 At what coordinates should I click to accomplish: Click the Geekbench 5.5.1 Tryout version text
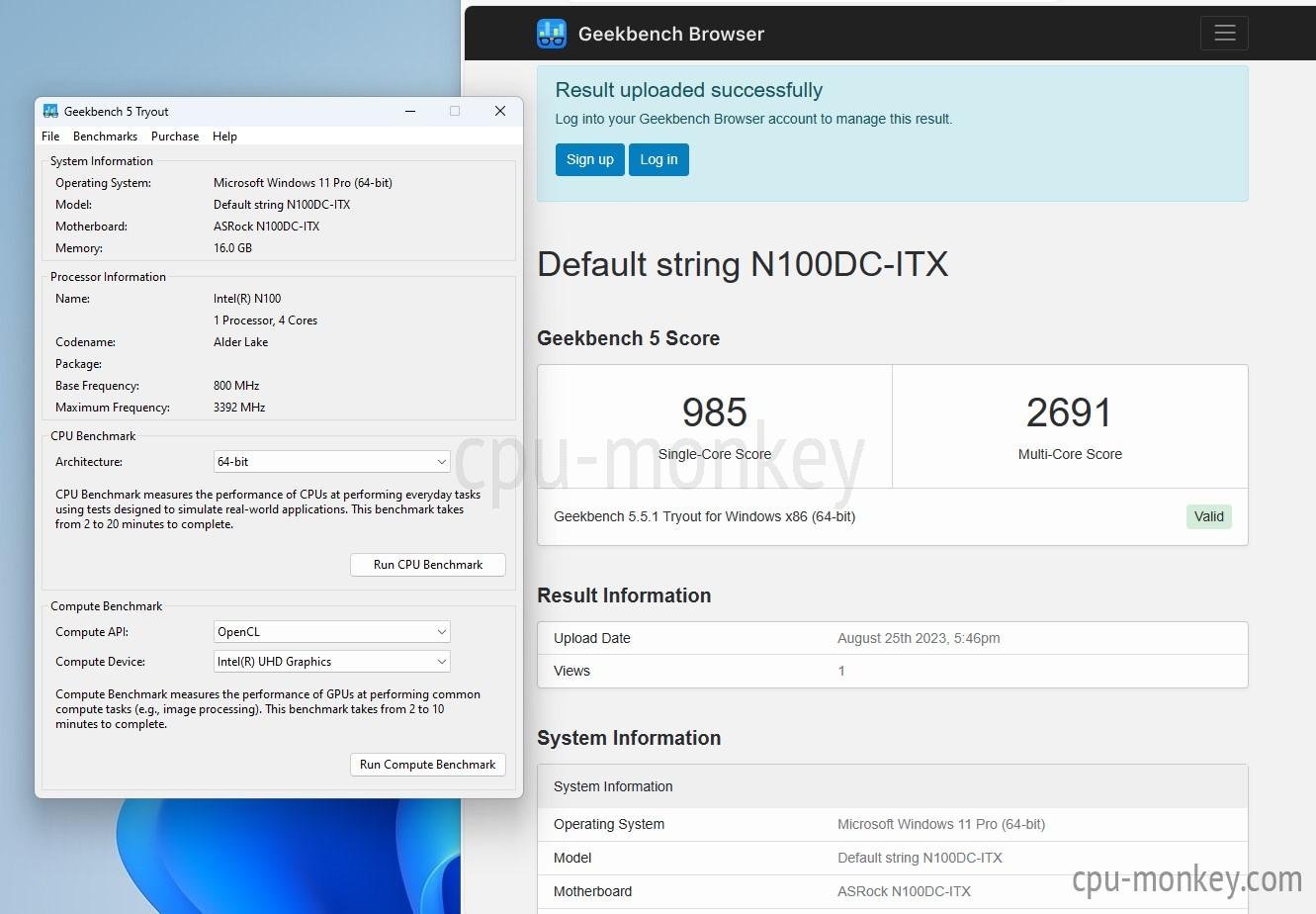click(705, 516)
